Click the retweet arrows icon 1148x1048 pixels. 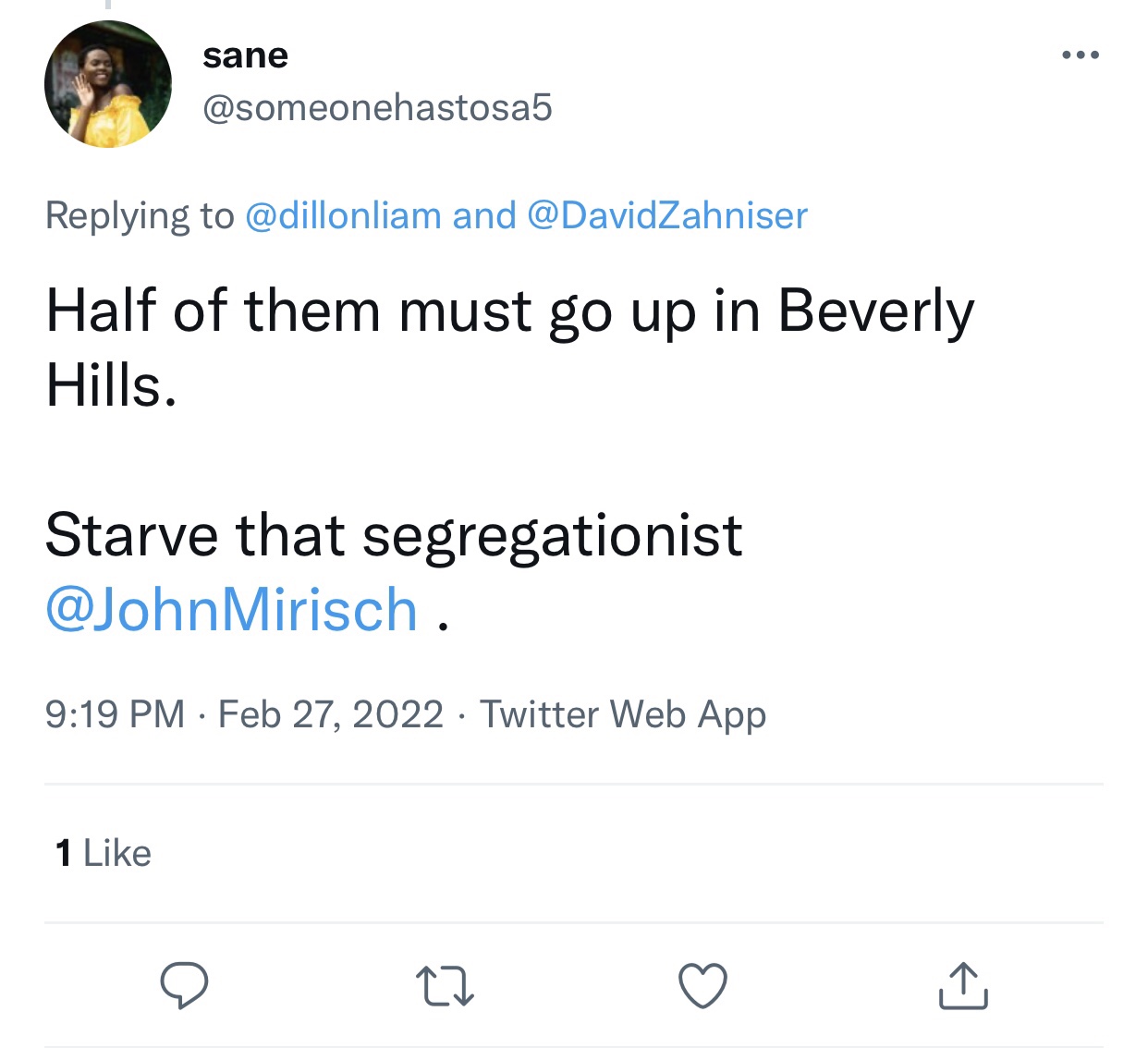tap(445, 985)
